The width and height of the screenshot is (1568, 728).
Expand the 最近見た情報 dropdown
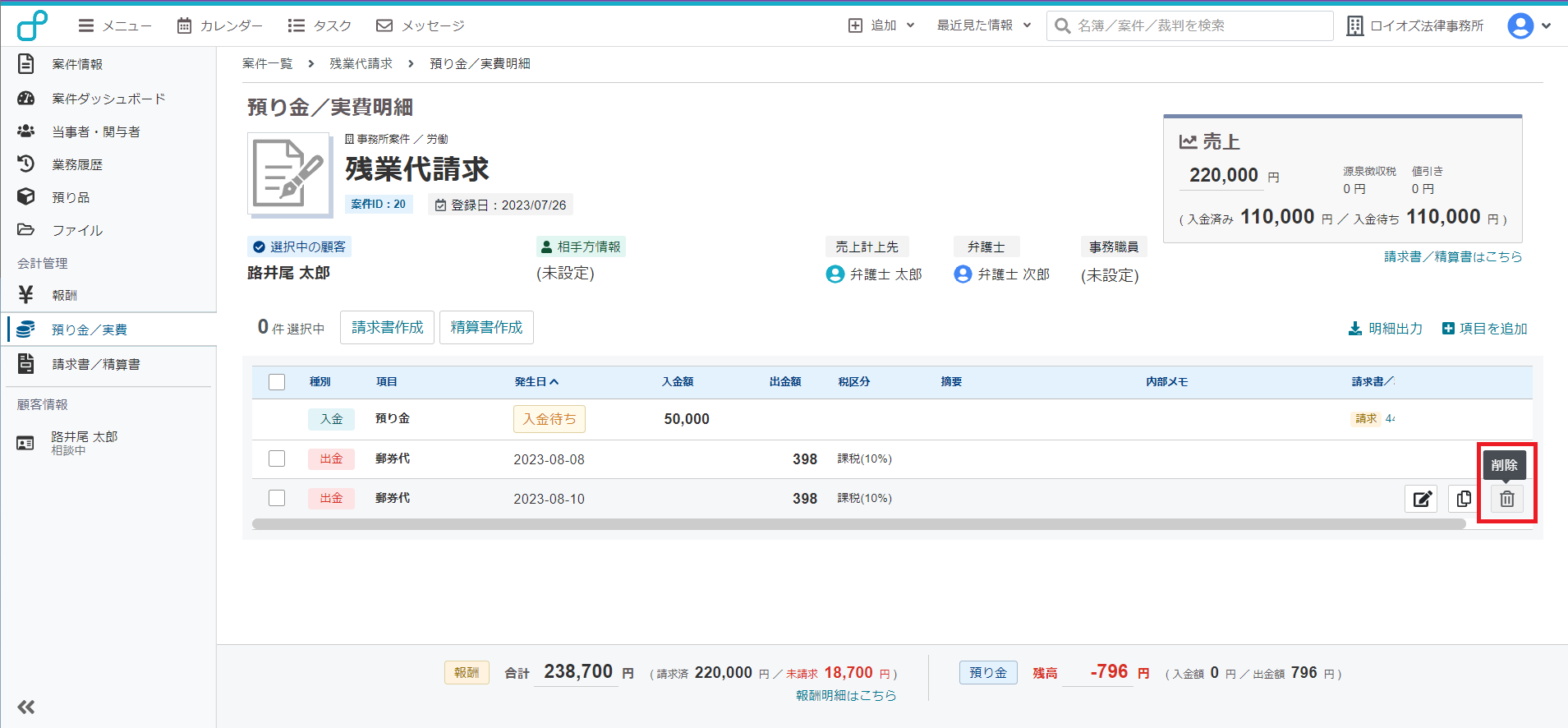984,25
